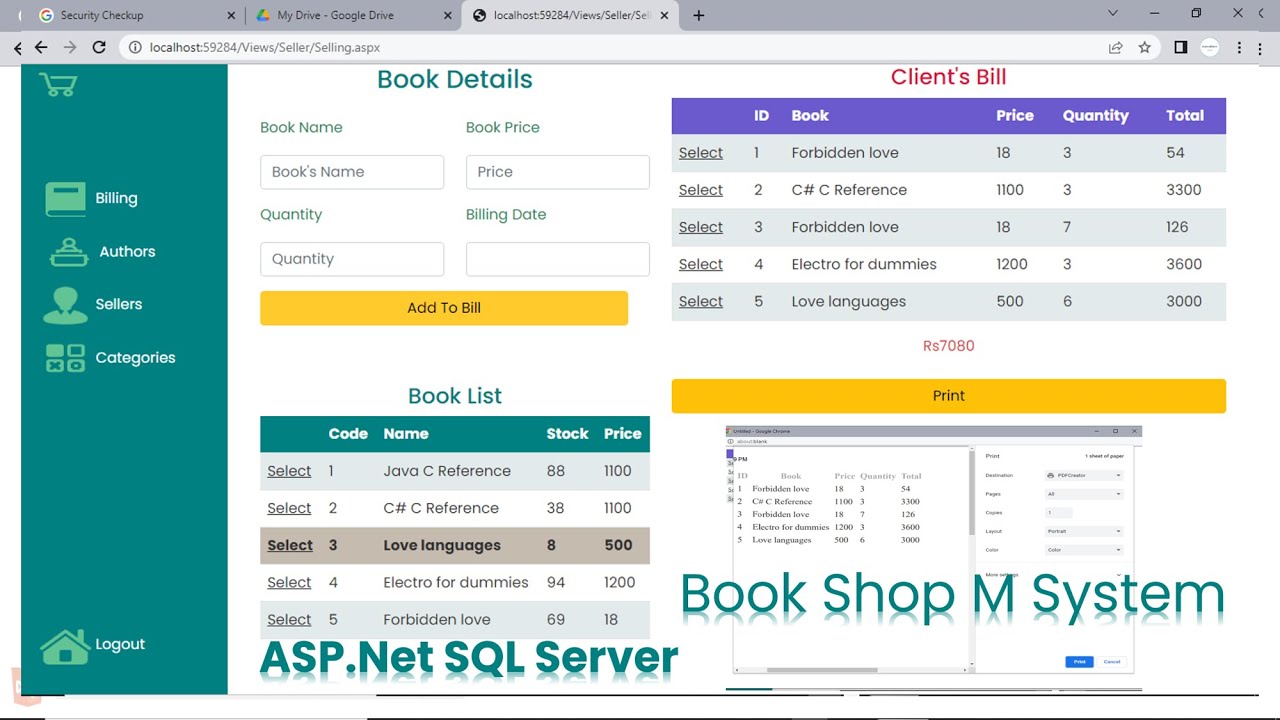The height and width of the screenshot is (720, 1280).
Task: Click the Logout house icon
Action: pyautogui.click(x=65, y=646)
